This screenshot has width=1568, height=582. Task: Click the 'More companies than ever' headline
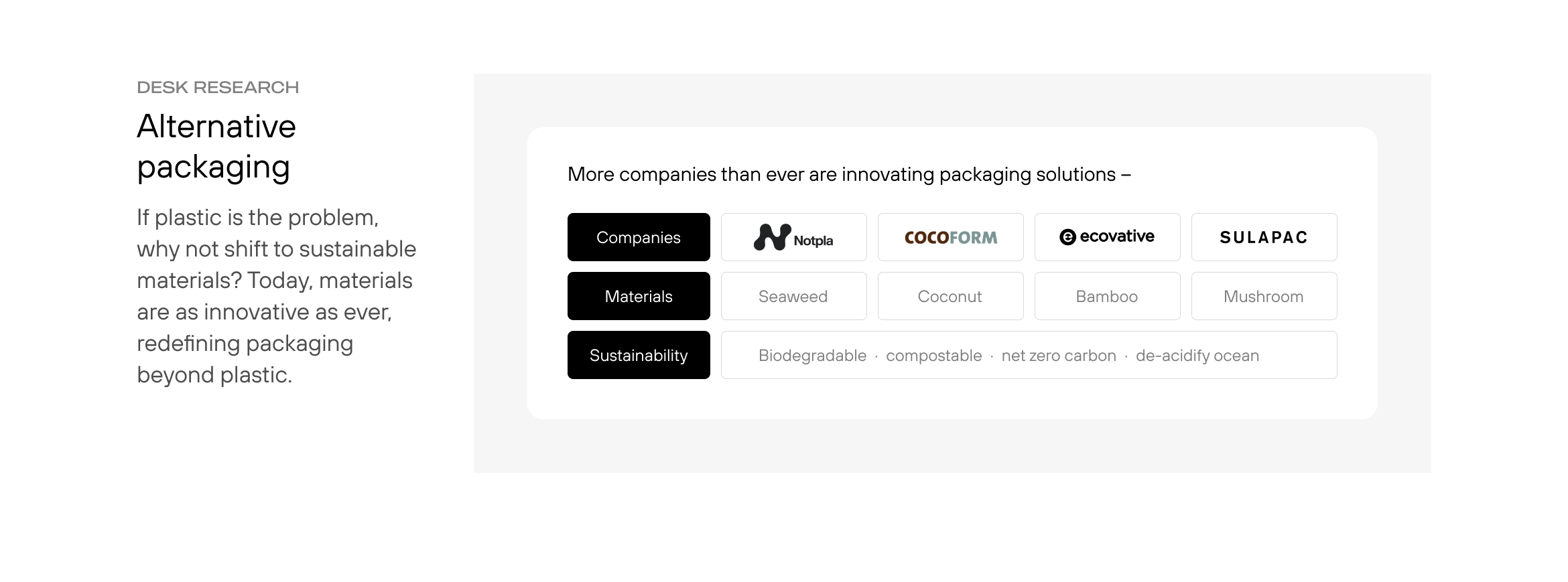(x=849, y=175)
